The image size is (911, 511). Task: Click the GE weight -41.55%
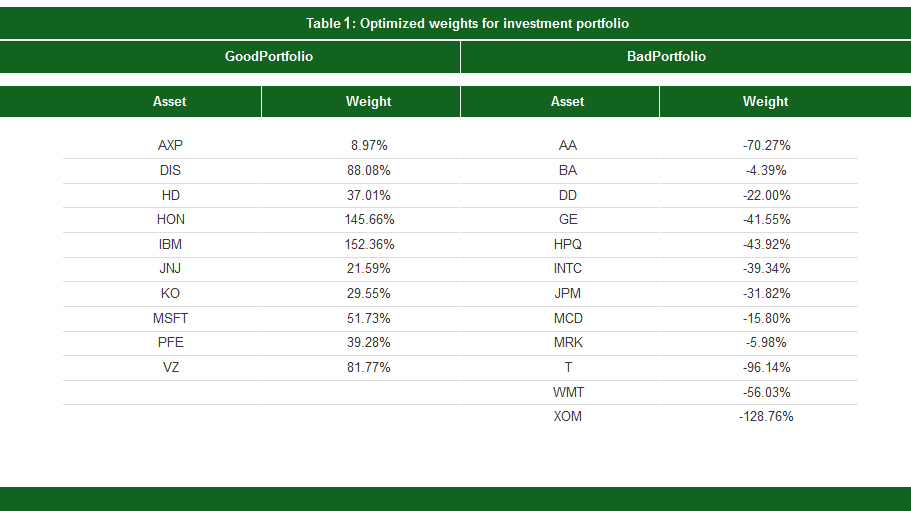(766, 220)
